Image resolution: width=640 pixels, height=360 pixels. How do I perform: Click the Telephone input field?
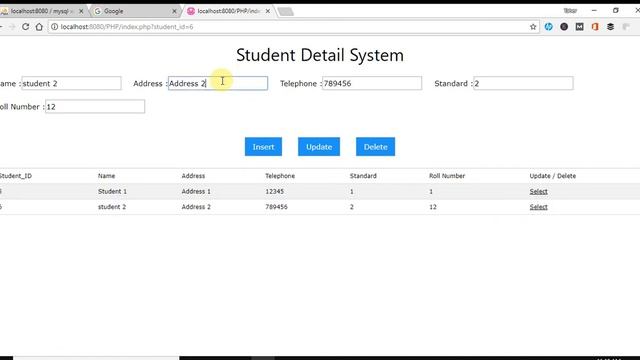point(372,83)
